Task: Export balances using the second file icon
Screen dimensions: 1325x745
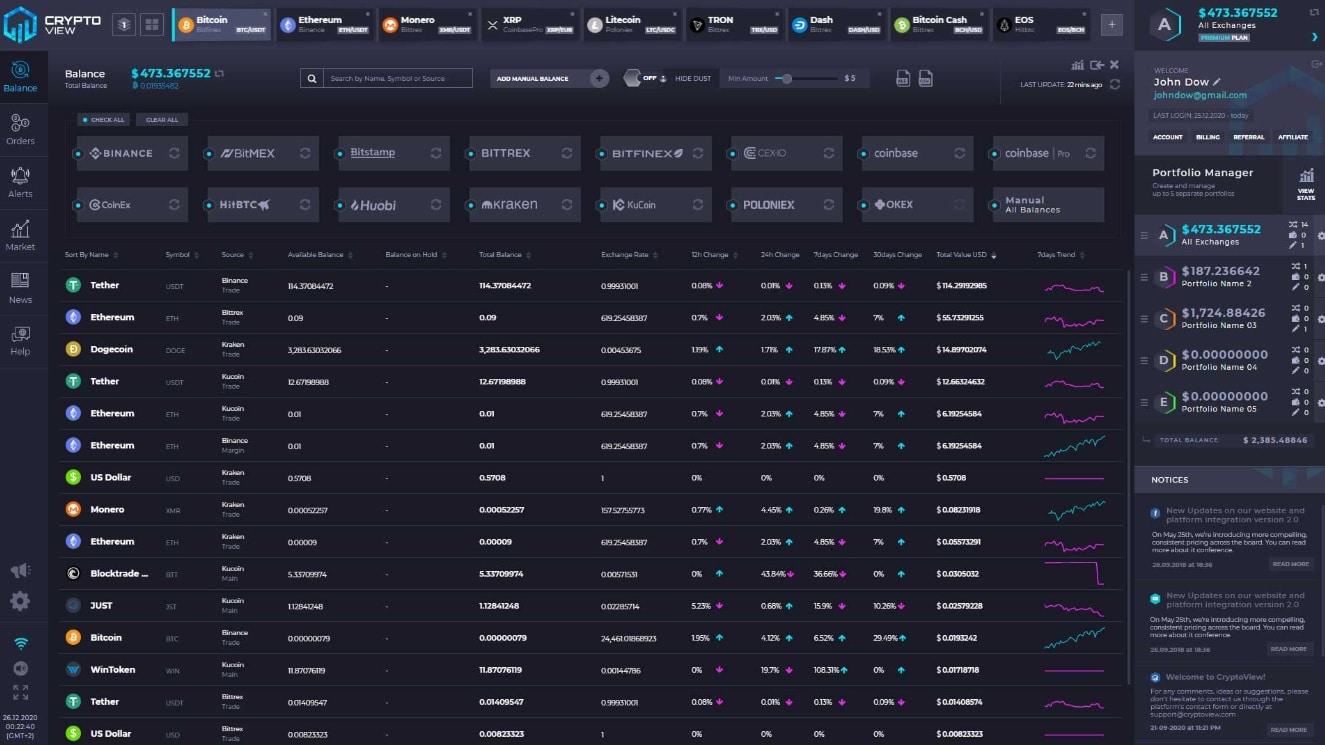Action: pyautogui.click(x=926, y=78)
